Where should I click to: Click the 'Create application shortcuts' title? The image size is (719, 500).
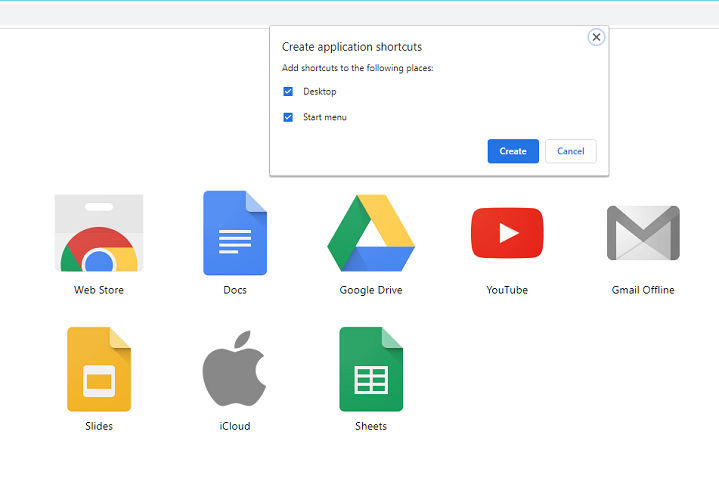(352, 47)
